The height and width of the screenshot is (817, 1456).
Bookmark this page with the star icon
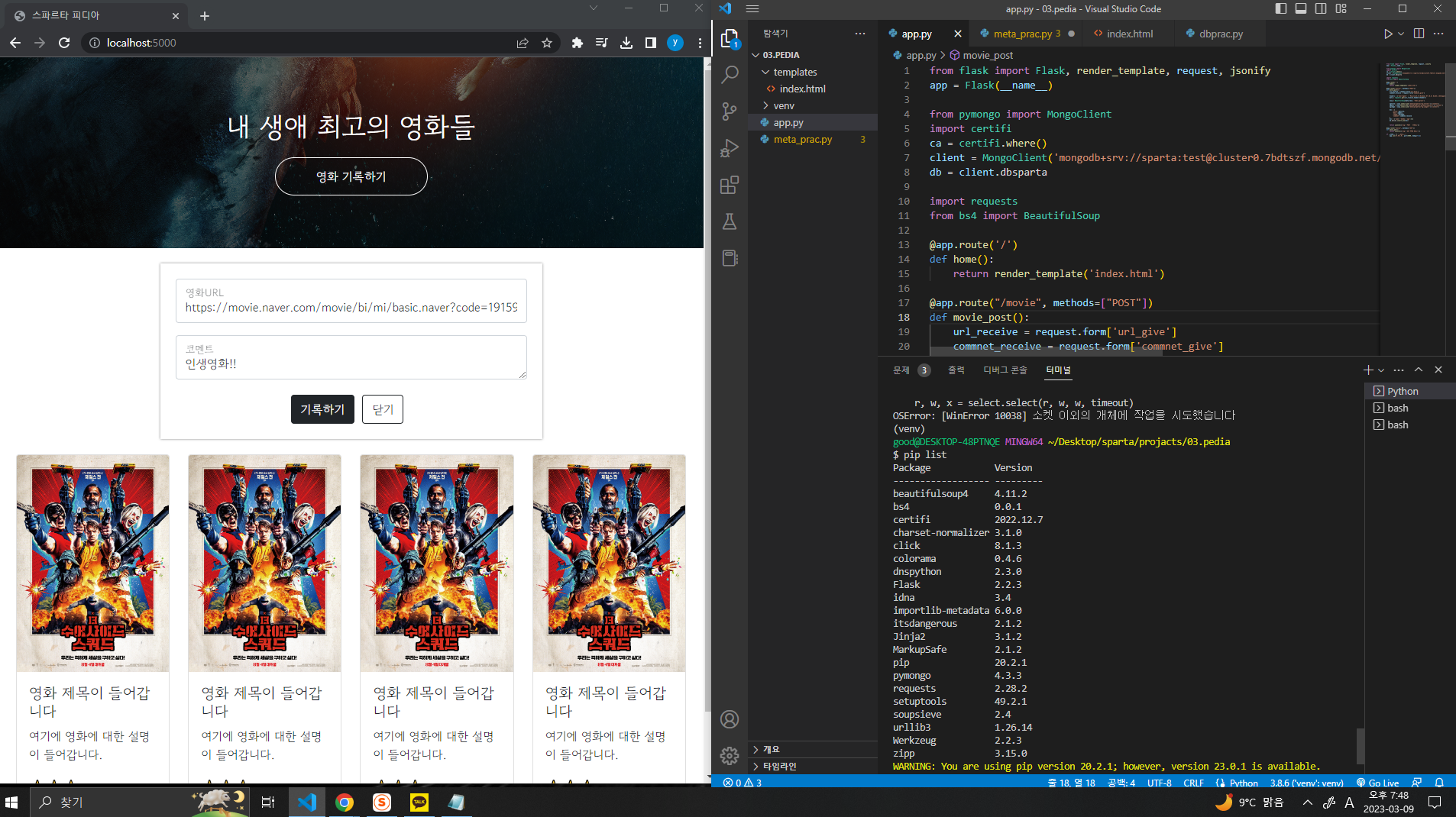[x=547, y=43]
